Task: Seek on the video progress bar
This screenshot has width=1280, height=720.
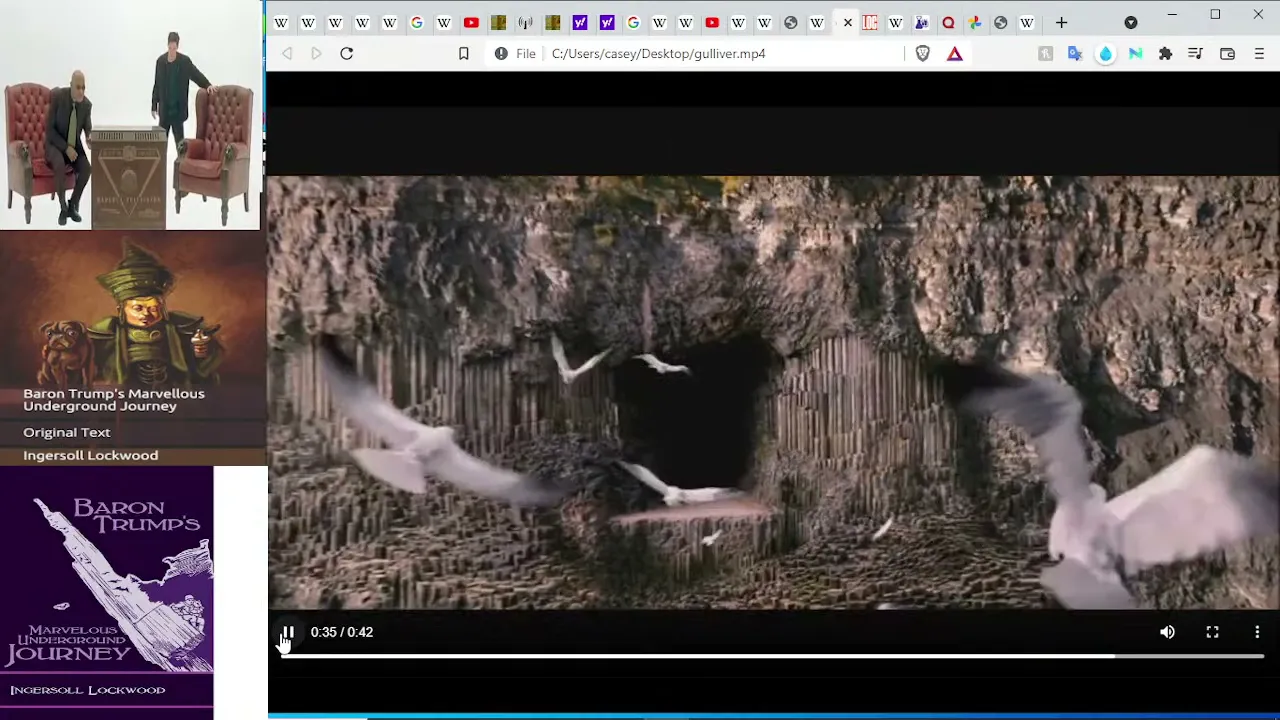Action: click(772, 656)
